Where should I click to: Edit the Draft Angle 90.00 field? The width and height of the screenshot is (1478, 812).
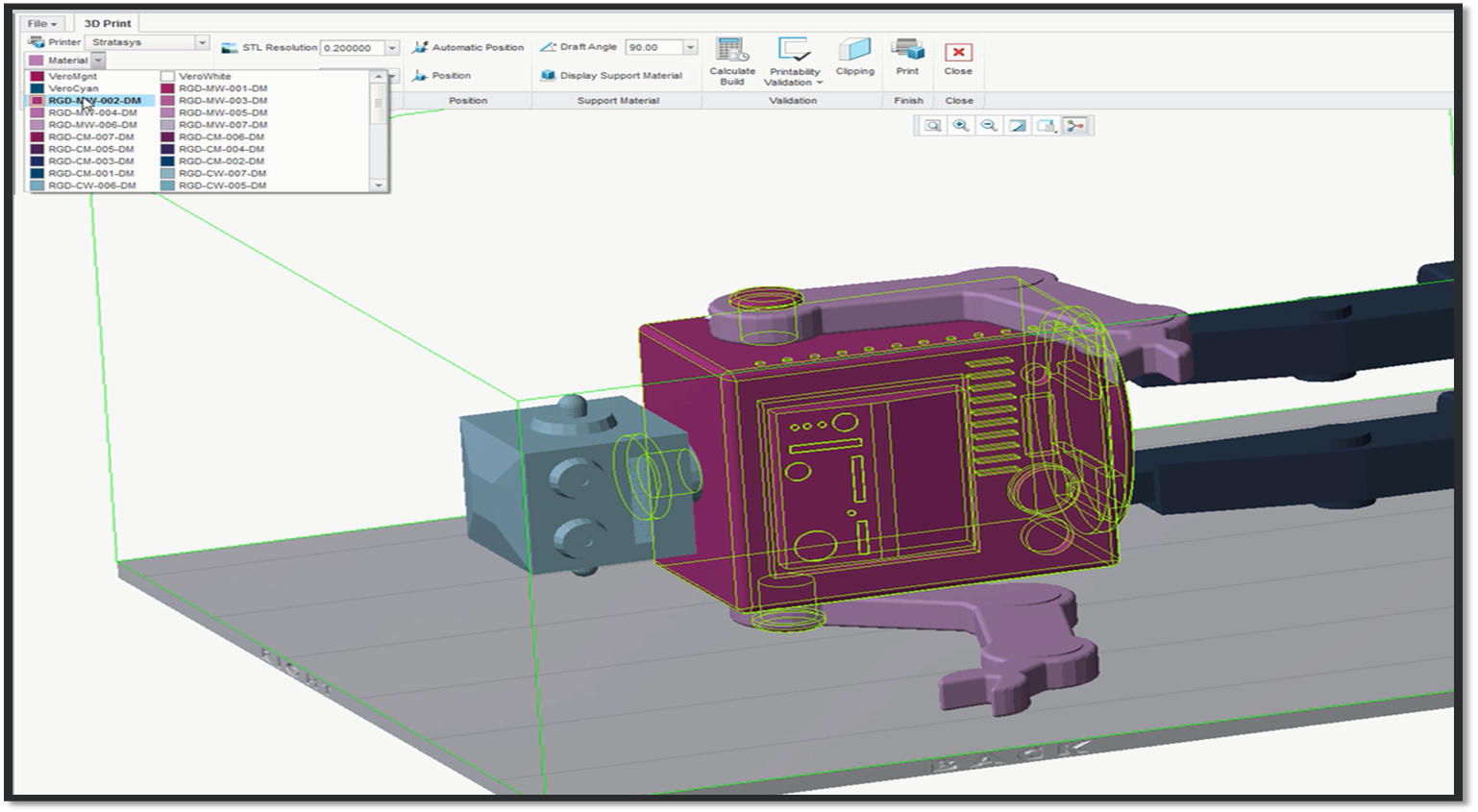[x=654, y=47]
